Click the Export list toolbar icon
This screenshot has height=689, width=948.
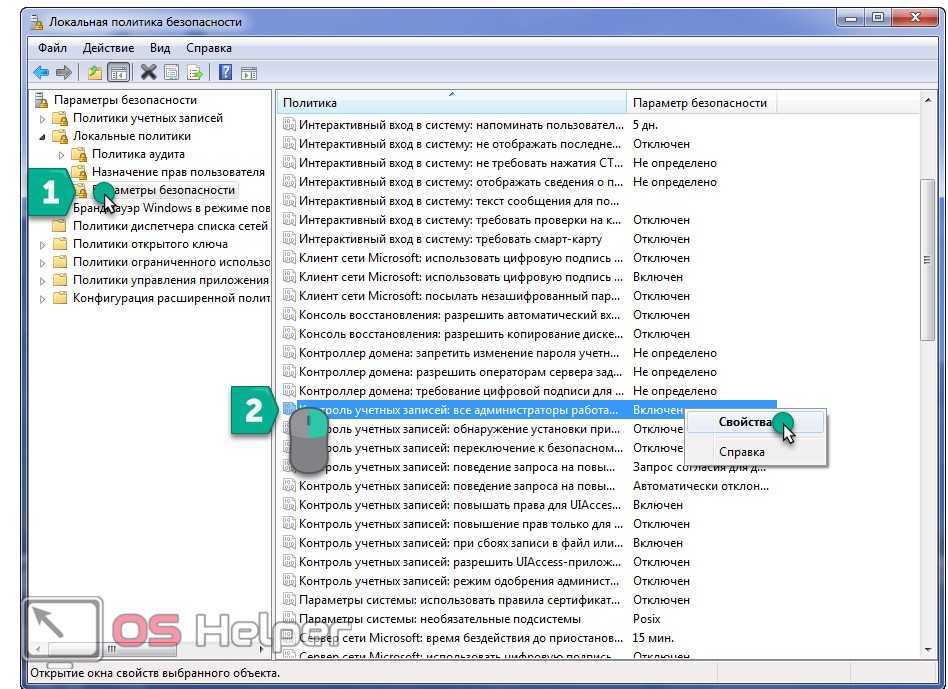tap(195, 72)
